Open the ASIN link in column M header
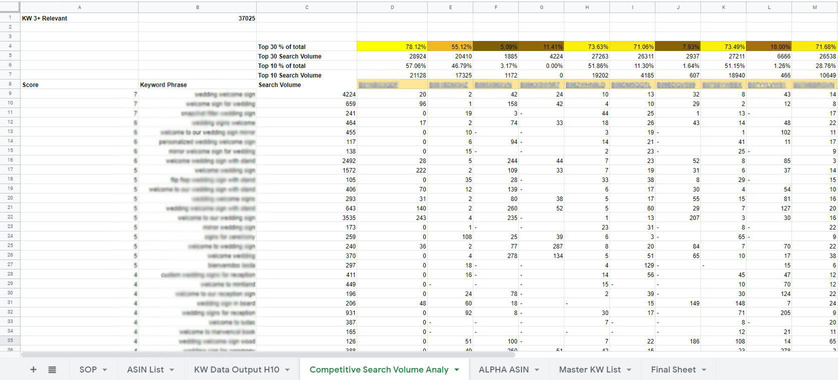Screen dimensions: 838x380 [x=815, y=85]
